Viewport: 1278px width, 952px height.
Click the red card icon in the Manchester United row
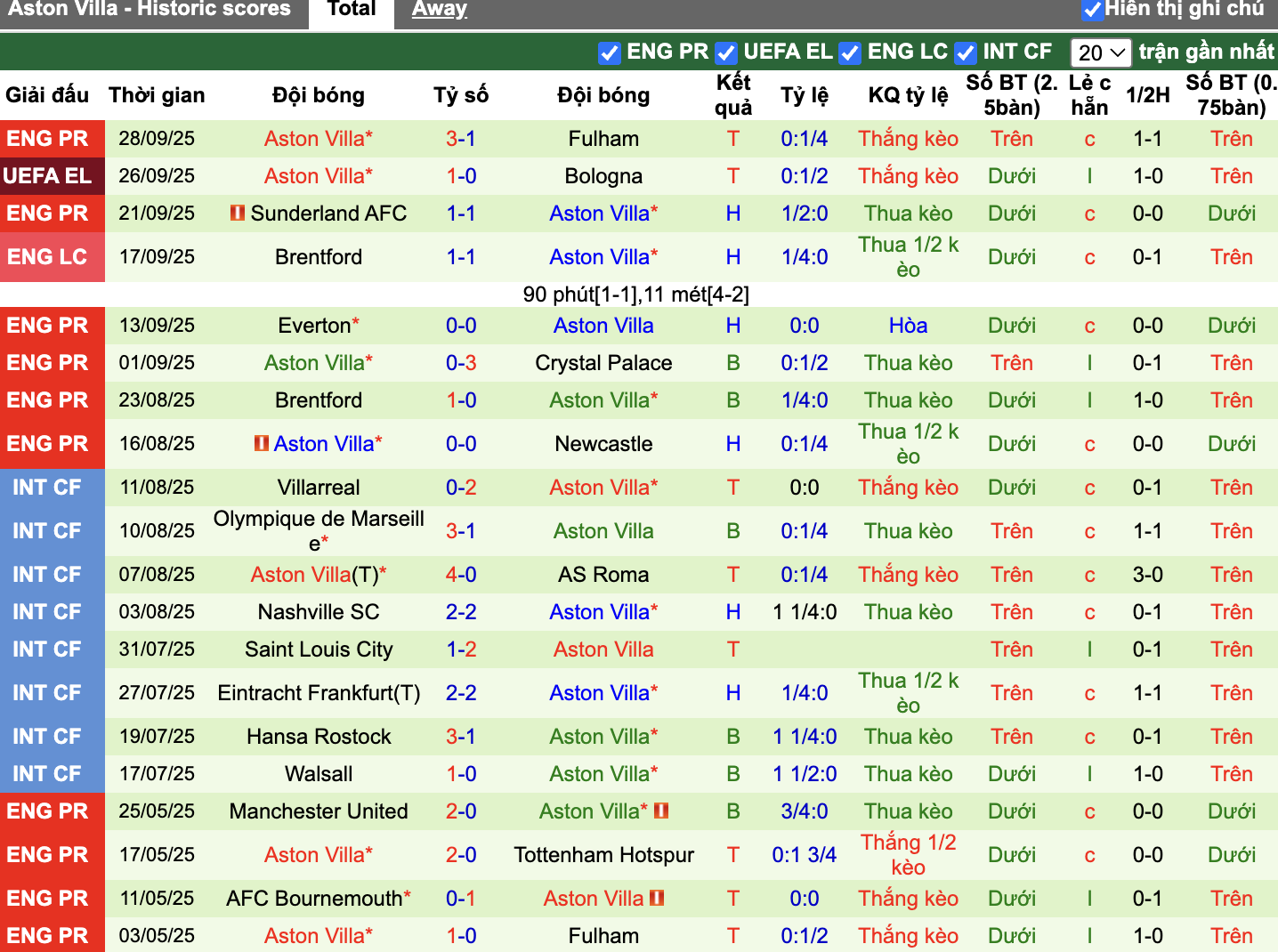point(661,811)
